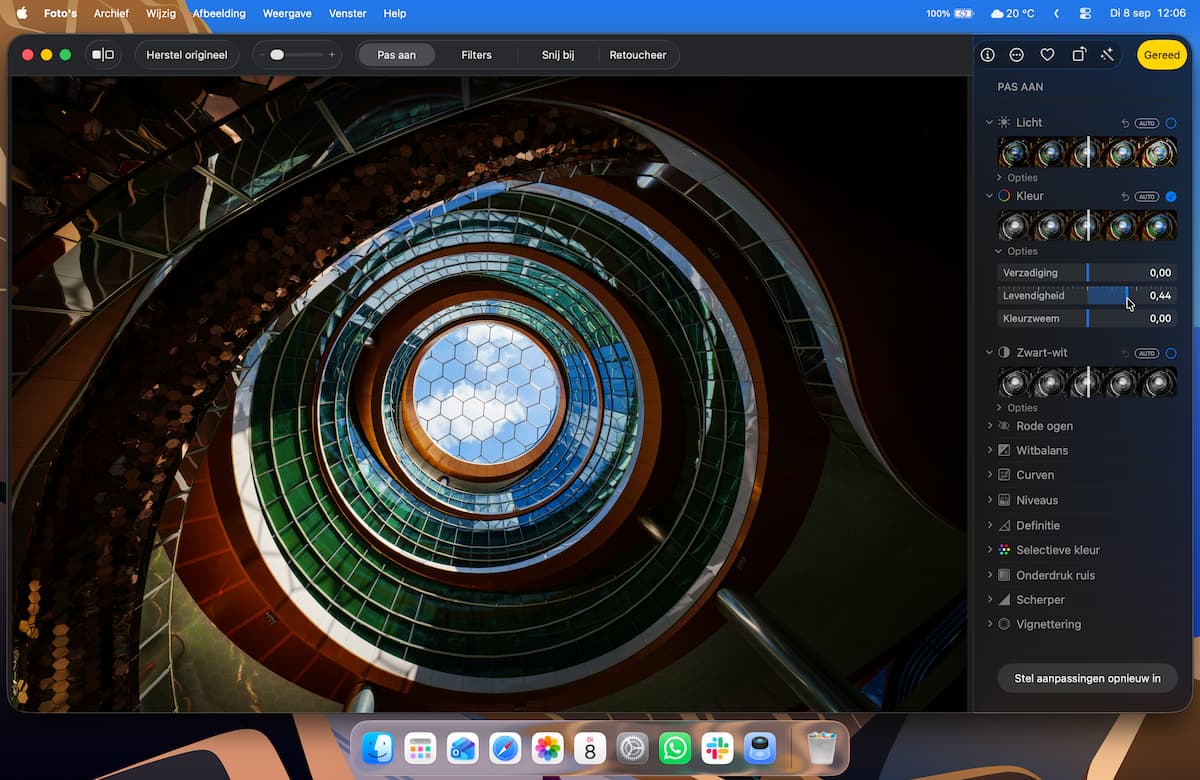Click the Verzadiging slider

(1088, 273)
